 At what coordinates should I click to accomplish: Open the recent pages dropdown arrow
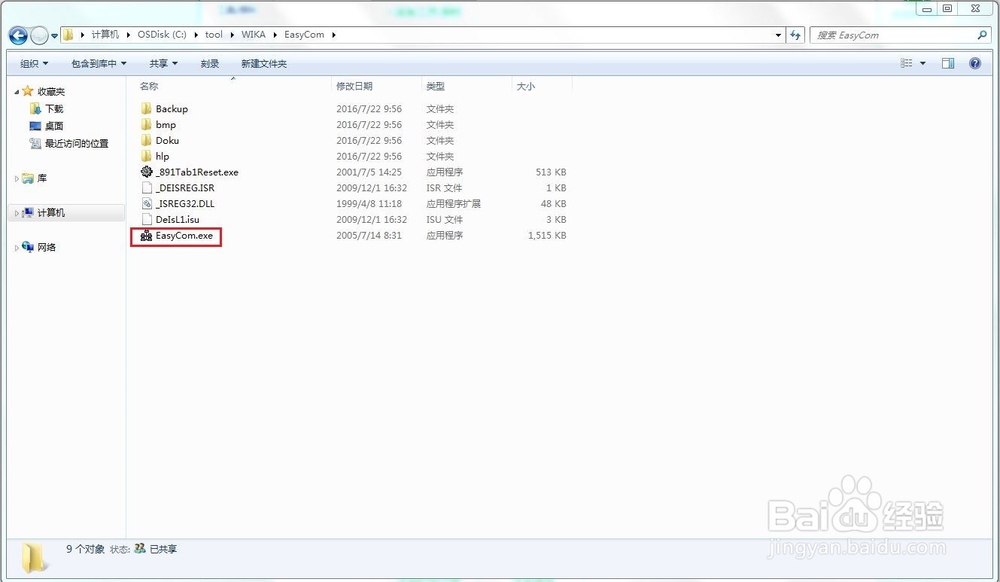point(54,36)
